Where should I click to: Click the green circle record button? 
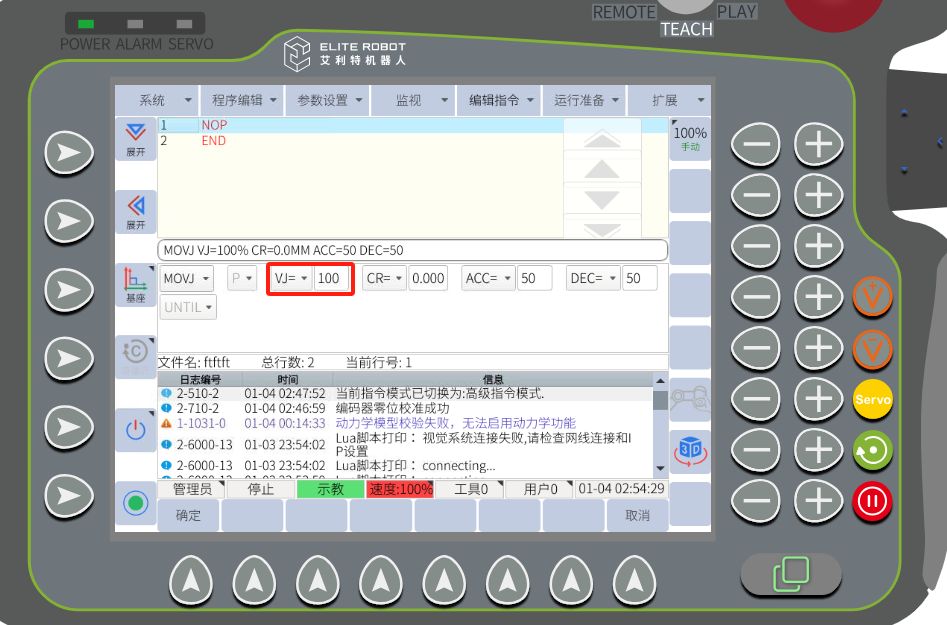pos(135,503)
